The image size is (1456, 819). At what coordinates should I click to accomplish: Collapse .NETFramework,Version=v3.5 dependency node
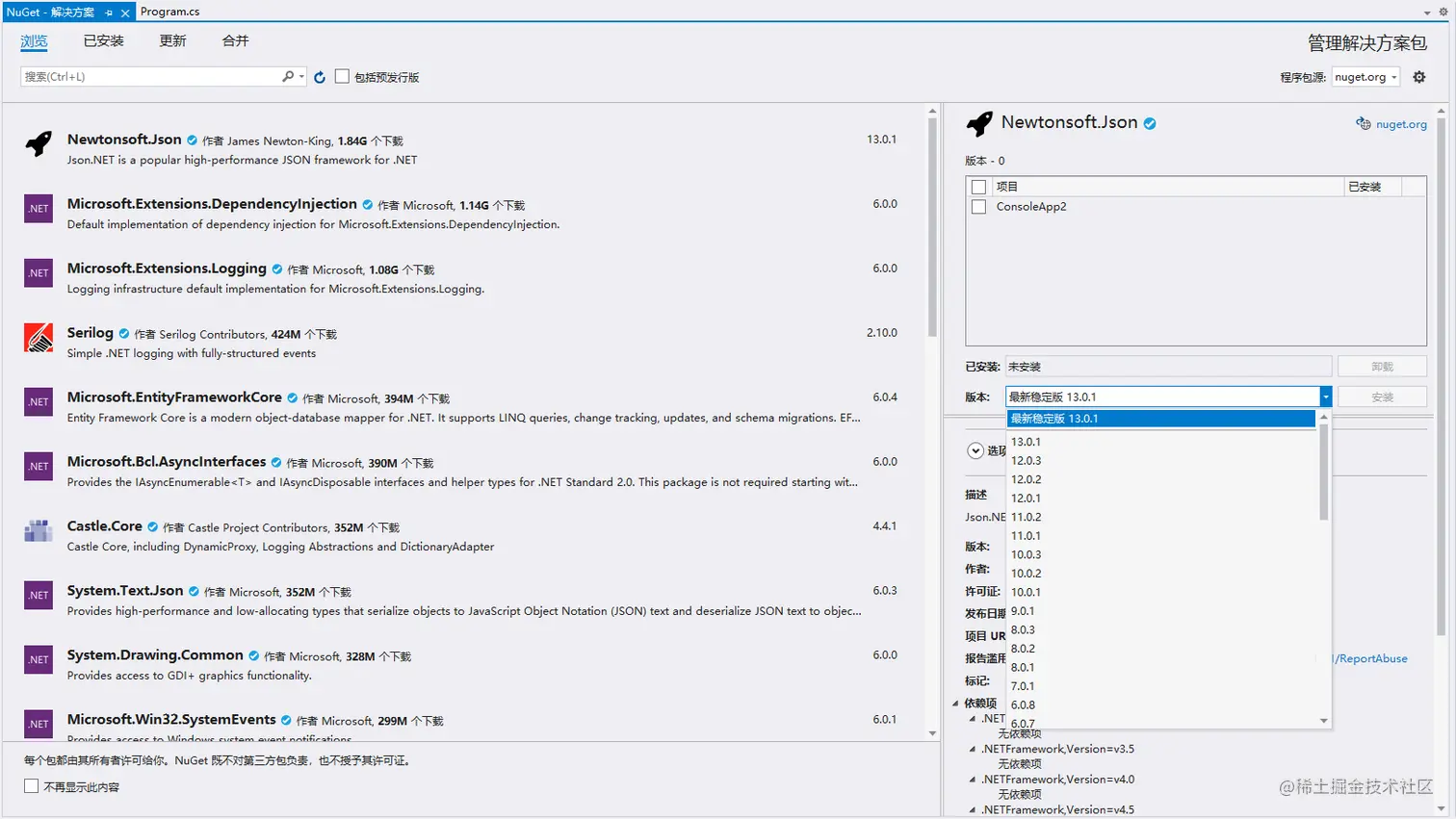(x=973, y=749)
